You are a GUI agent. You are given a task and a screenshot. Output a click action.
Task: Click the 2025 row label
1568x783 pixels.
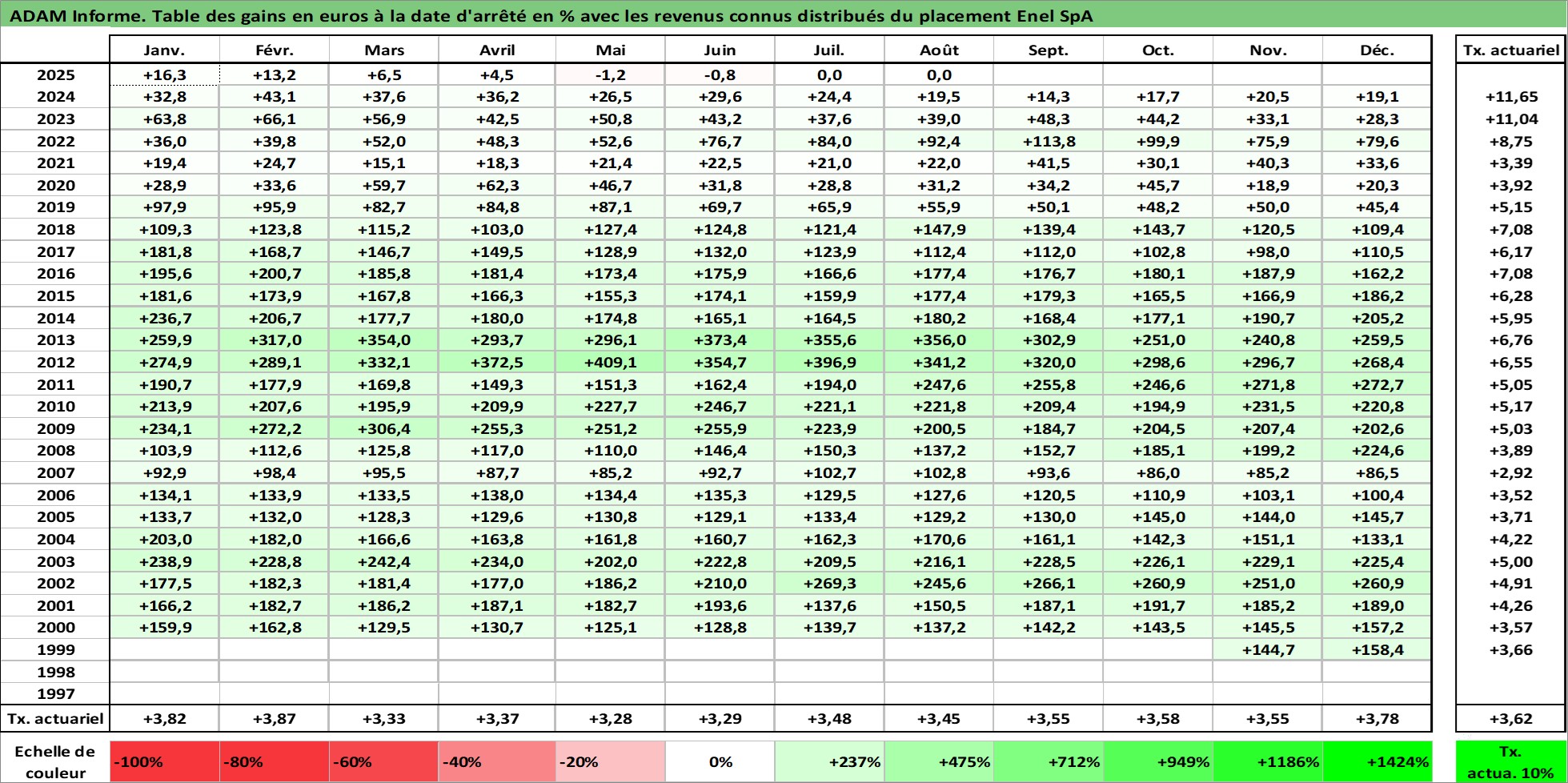pyautogui.click(x=55, y=74)
